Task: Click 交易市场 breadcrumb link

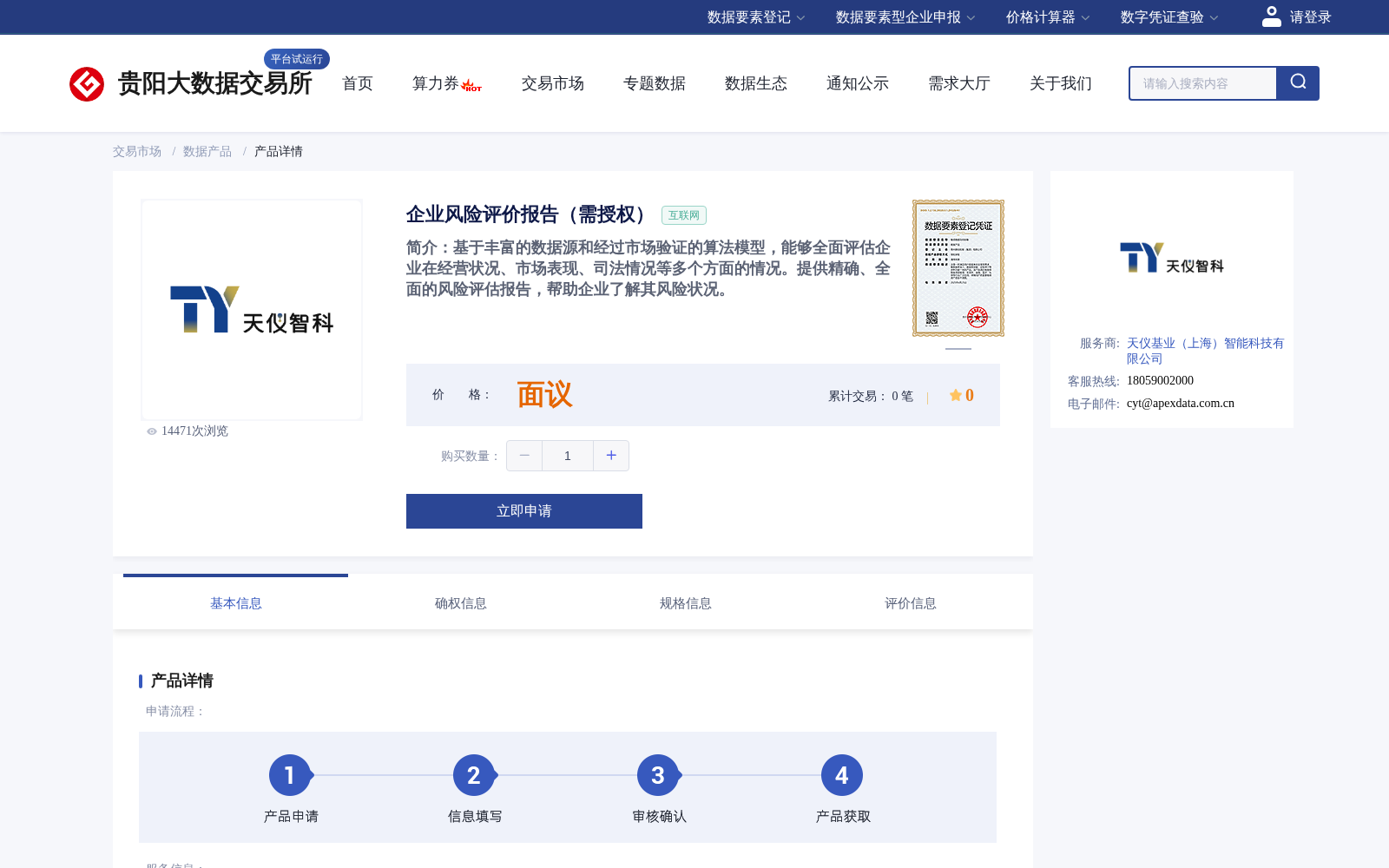Action: click(x=137, y=151)
